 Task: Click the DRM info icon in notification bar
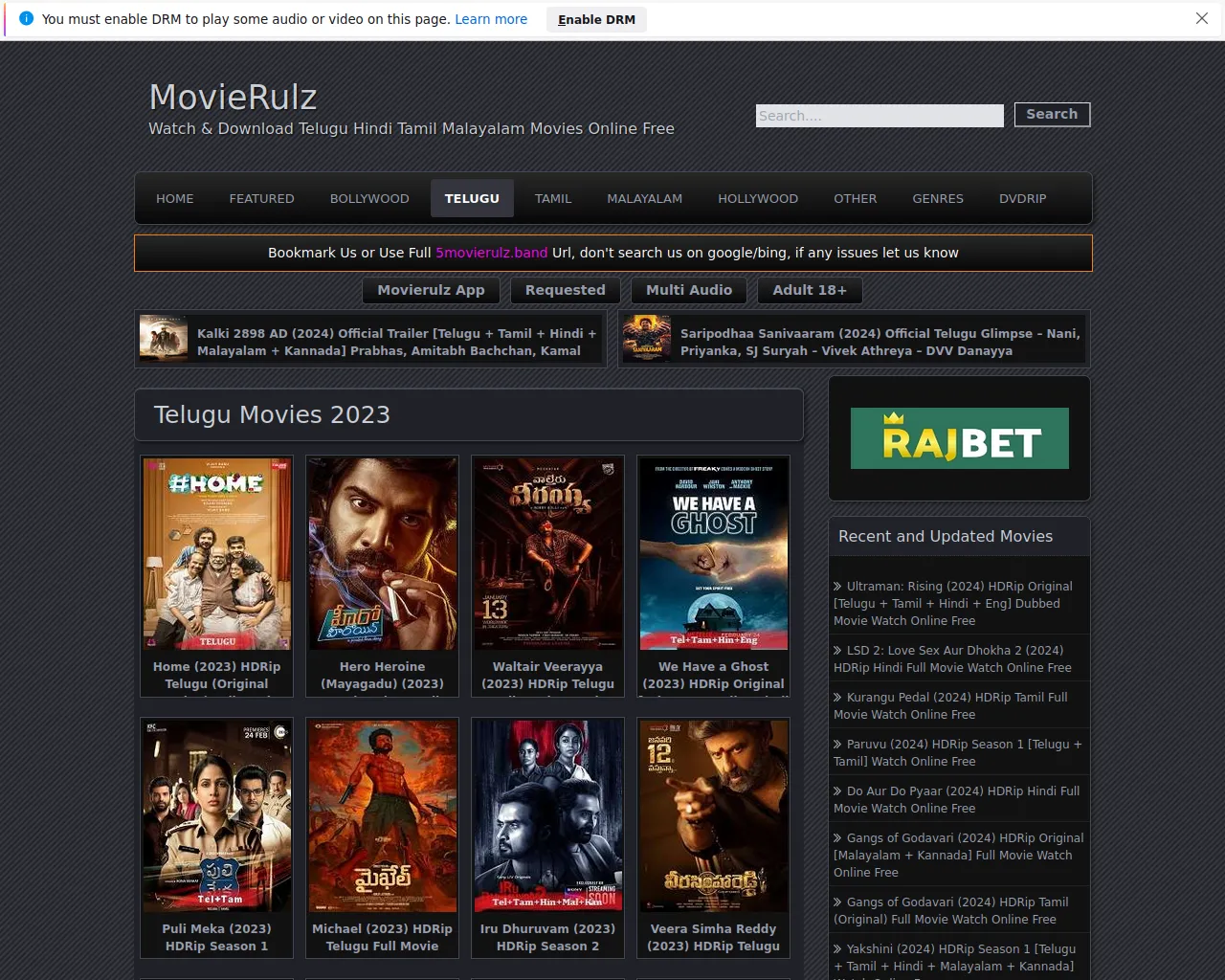[x=26, y=19]
